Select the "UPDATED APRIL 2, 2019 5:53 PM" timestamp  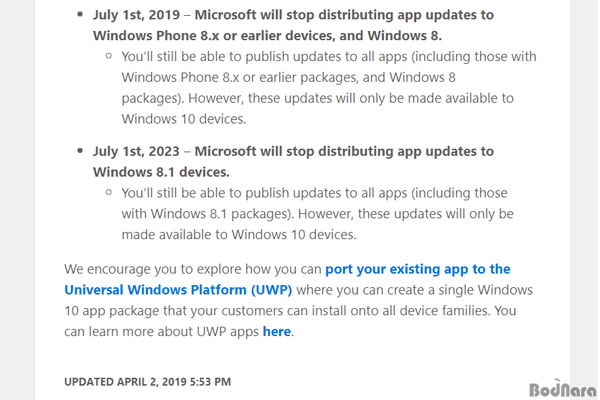[x=147, y=382]
